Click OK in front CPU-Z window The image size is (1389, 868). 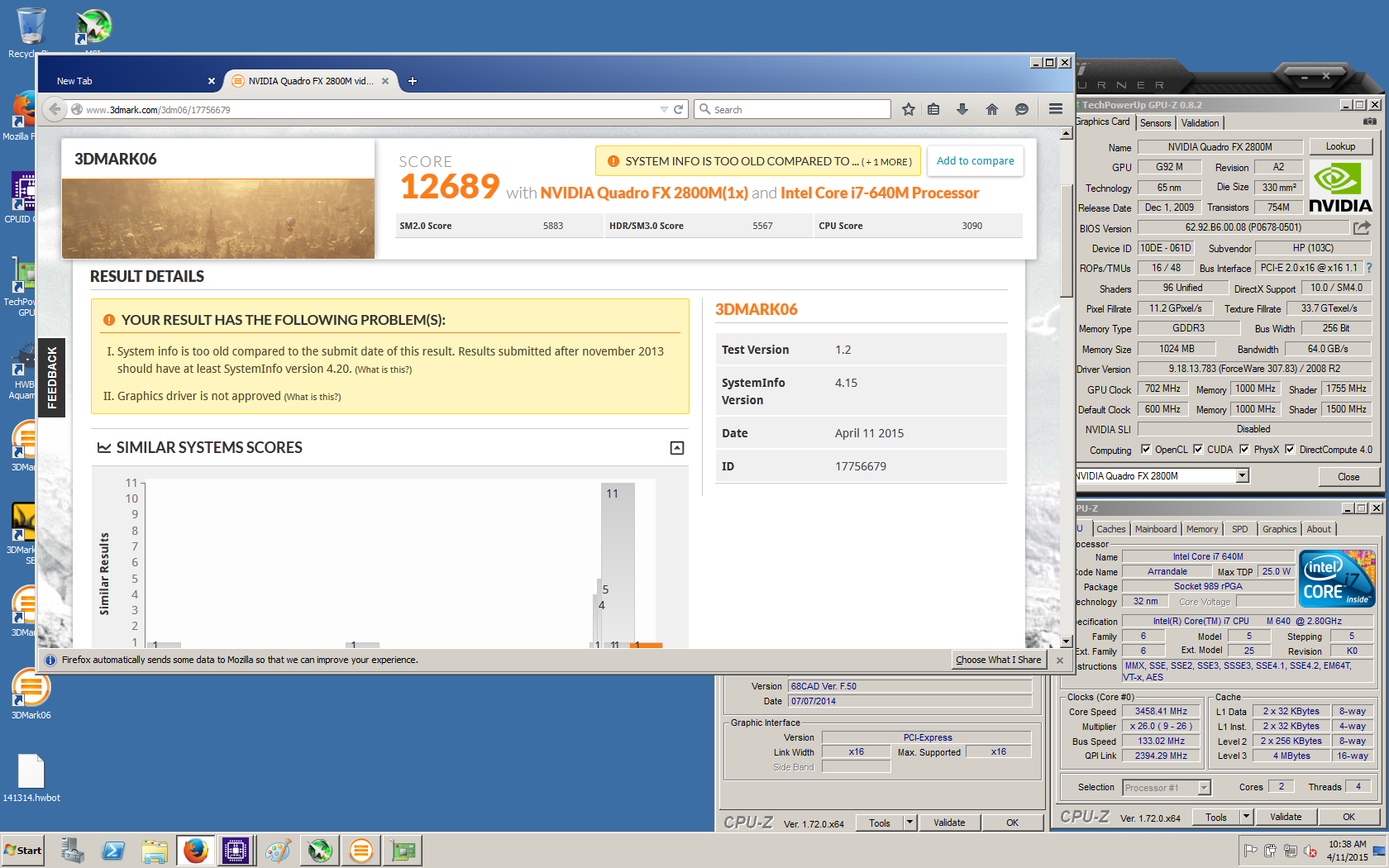point(1348,817)
